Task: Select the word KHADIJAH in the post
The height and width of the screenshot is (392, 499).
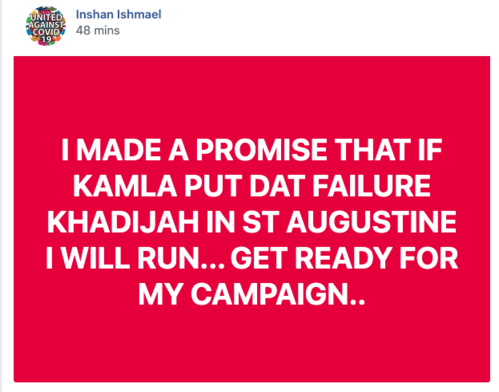Action: 123,222
